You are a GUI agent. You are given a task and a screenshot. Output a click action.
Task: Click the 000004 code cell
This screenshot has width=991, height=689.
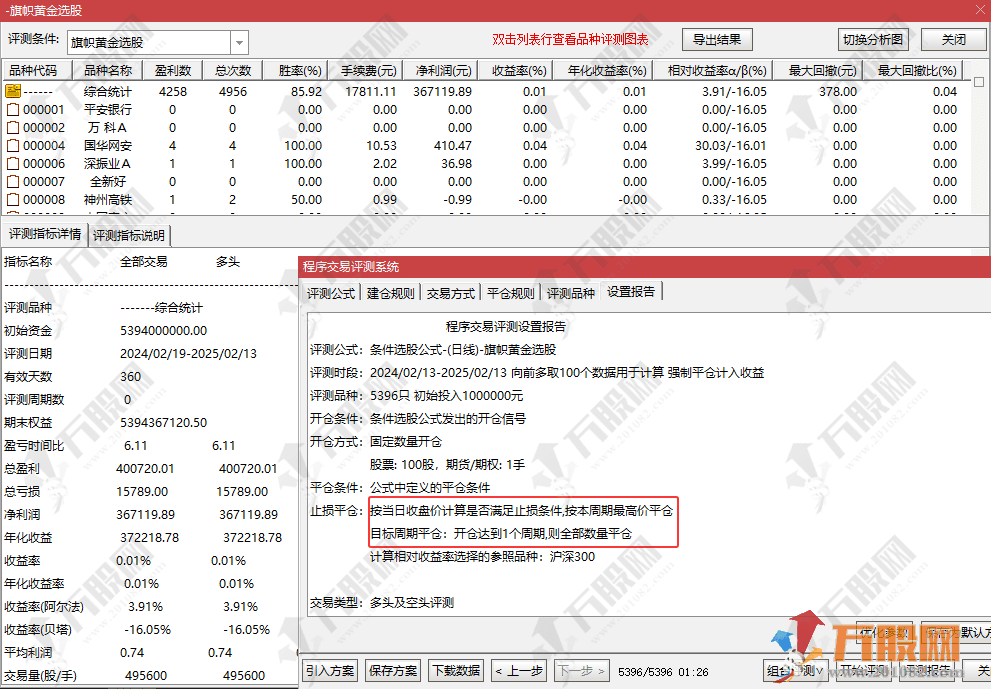pyautogui.click(x=44, y=145)
